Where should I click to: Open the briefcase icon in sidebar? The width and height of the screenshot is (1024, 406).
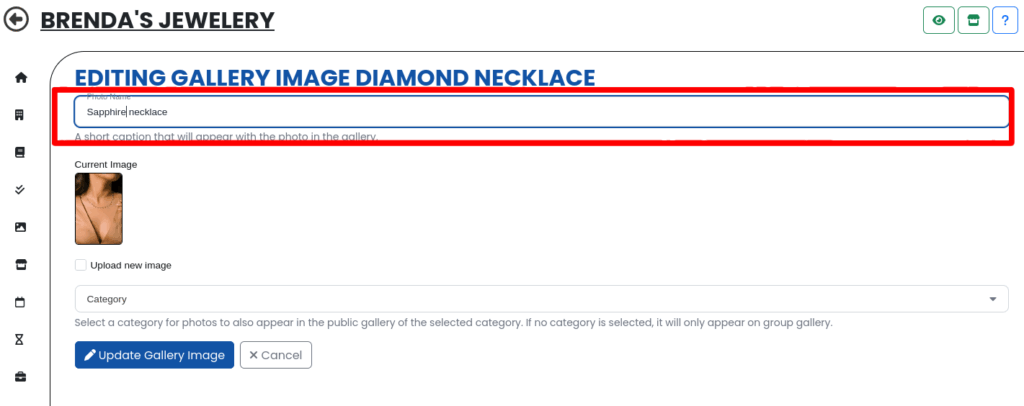21,377
